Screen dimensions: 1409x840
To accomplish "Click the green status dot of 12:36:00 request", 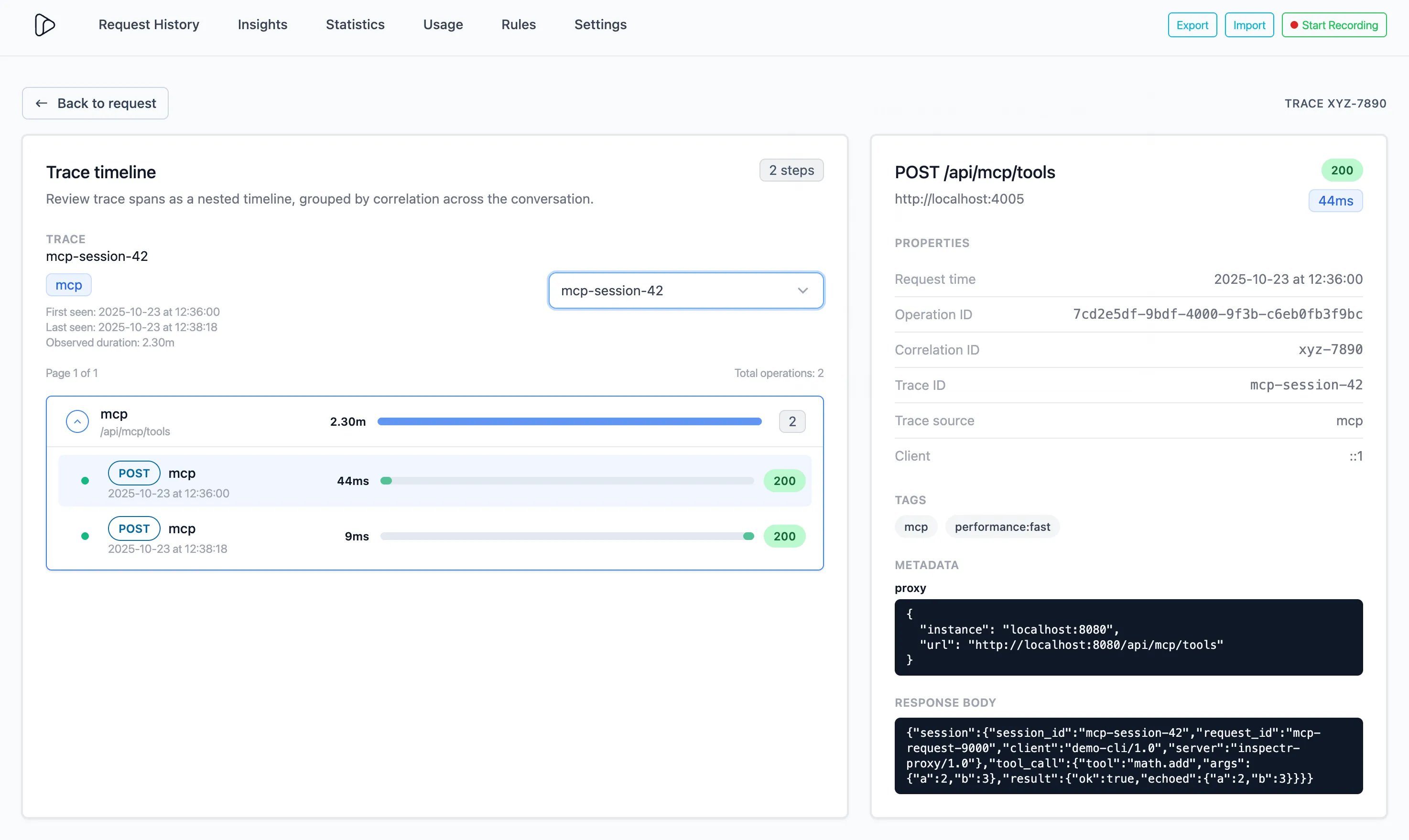I will (x=85, y=481).
